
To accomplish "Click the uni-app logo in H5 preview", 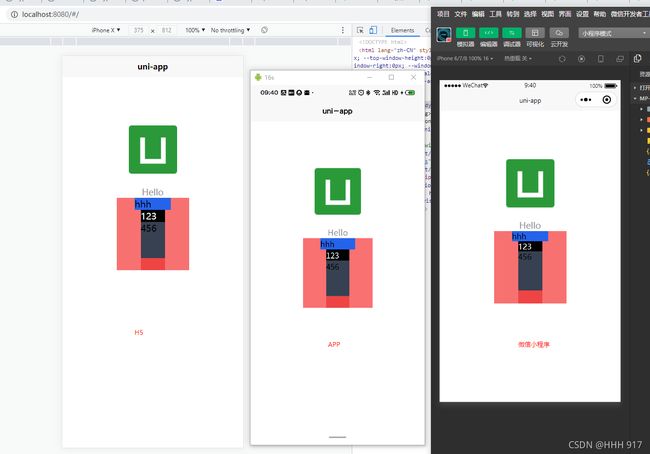I will point(153,149).
